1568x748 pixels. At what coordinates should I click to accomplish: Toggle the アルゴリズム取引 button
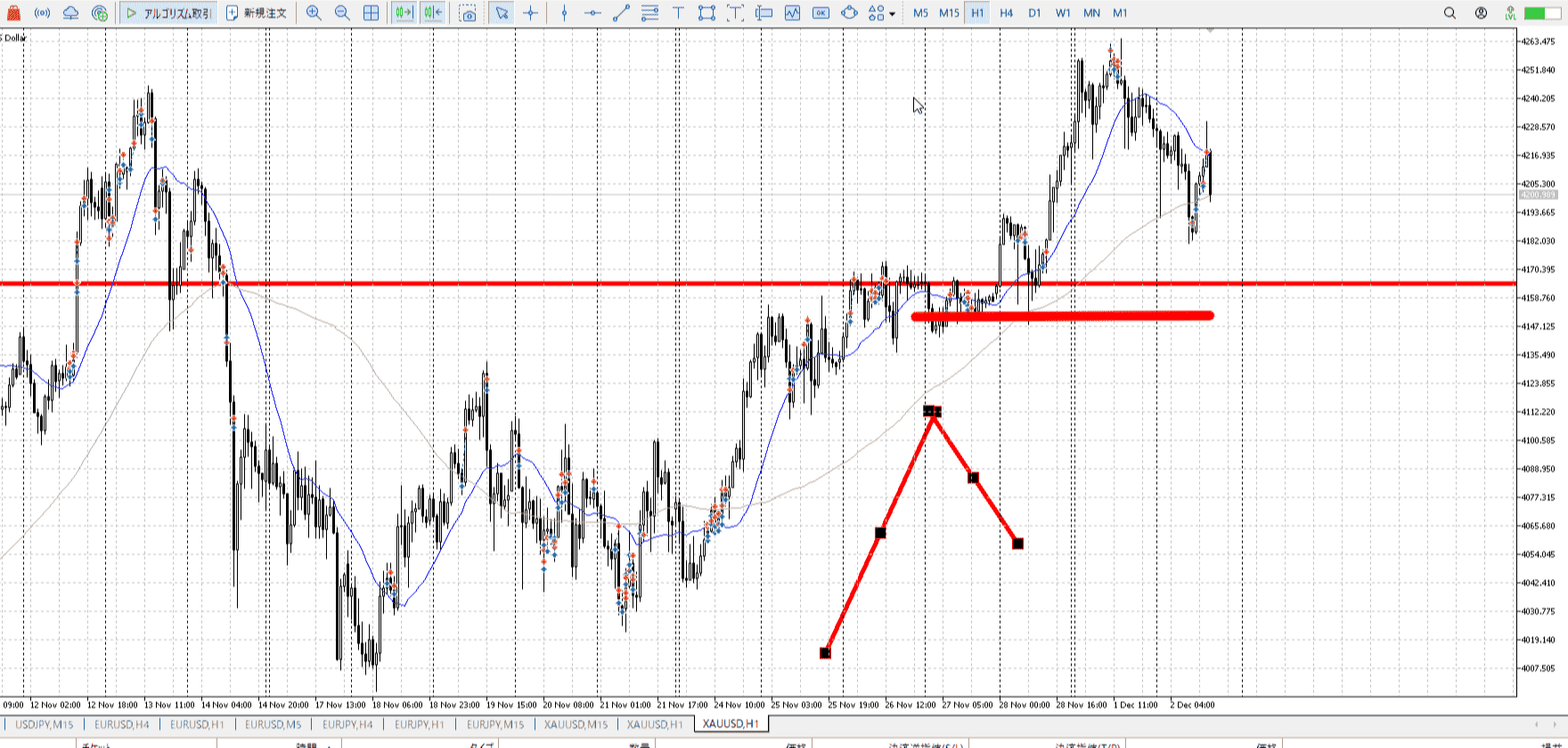tap(169, 13)
